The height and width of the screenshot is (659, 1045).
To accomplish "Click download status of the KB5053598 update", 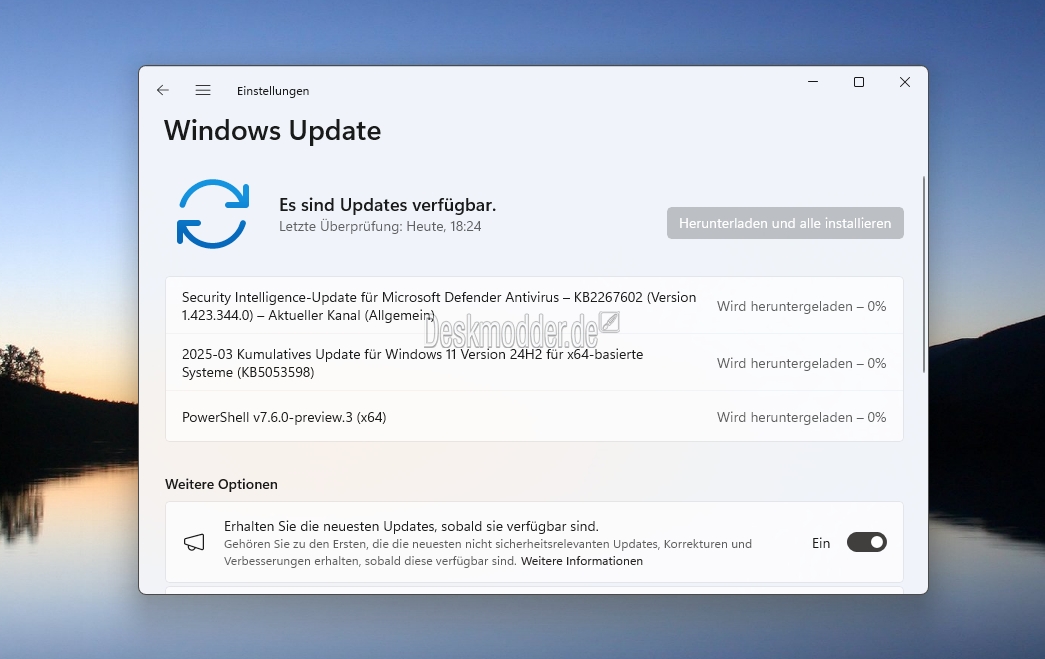I will coord(801,363).
